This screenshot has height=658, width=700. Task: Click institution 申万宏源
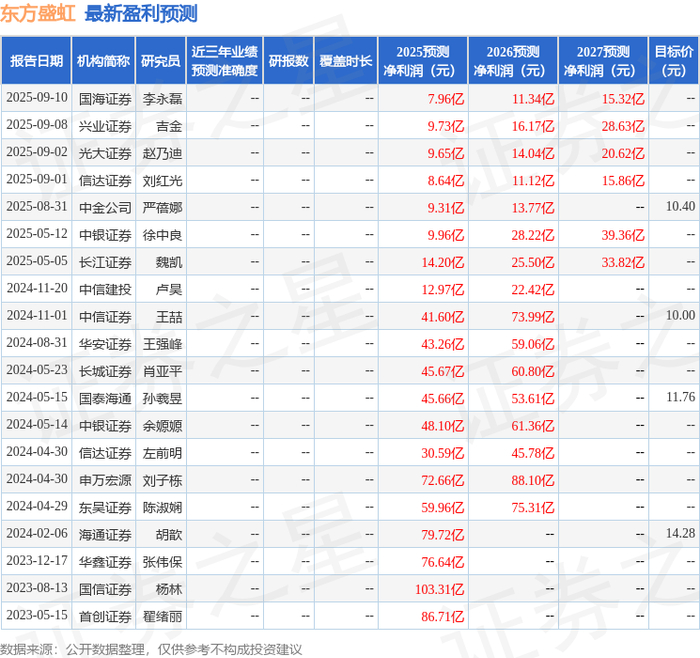[105, 480]
